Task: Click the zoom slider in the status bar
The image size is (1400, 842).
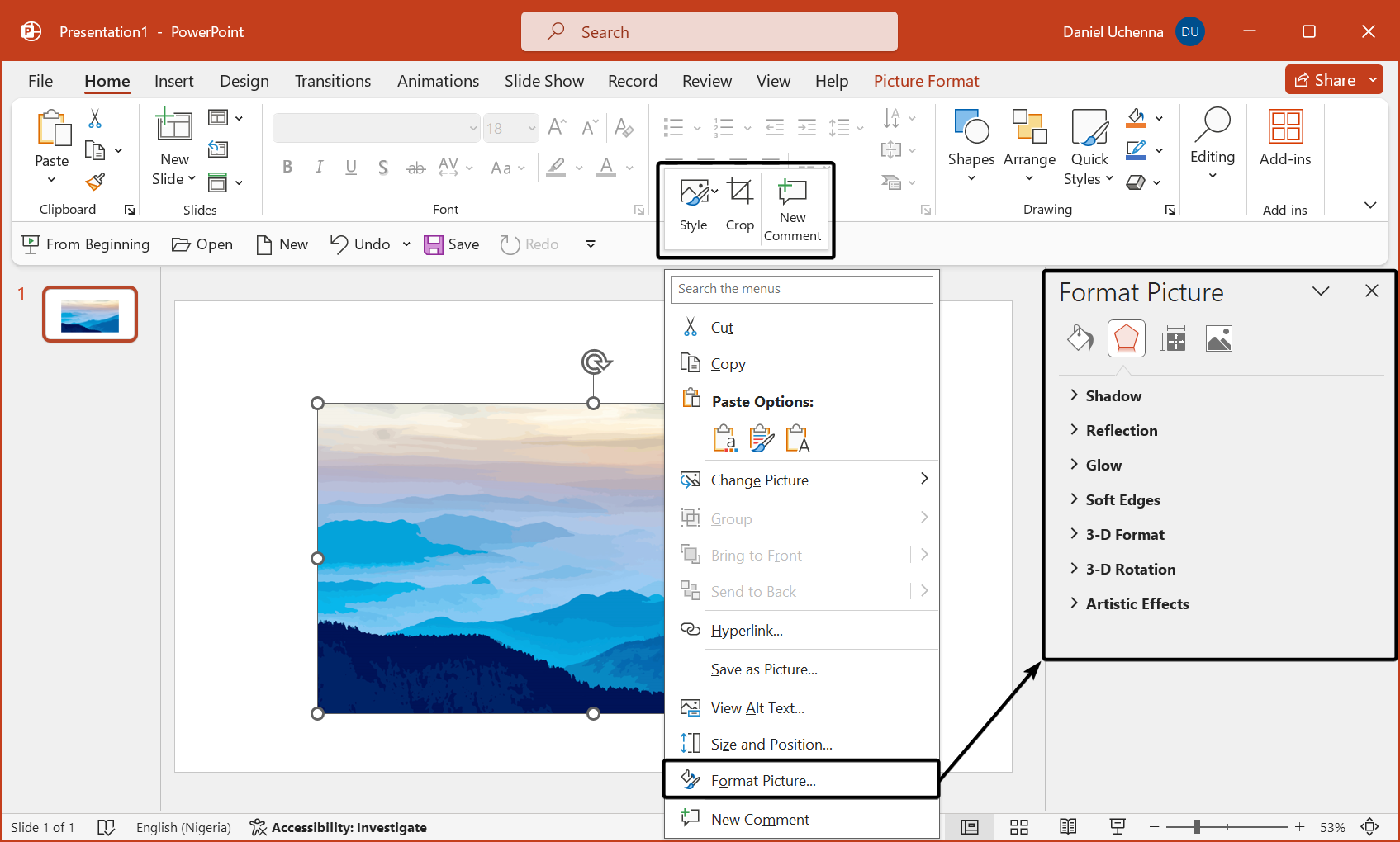Action: click(1196, 827)
